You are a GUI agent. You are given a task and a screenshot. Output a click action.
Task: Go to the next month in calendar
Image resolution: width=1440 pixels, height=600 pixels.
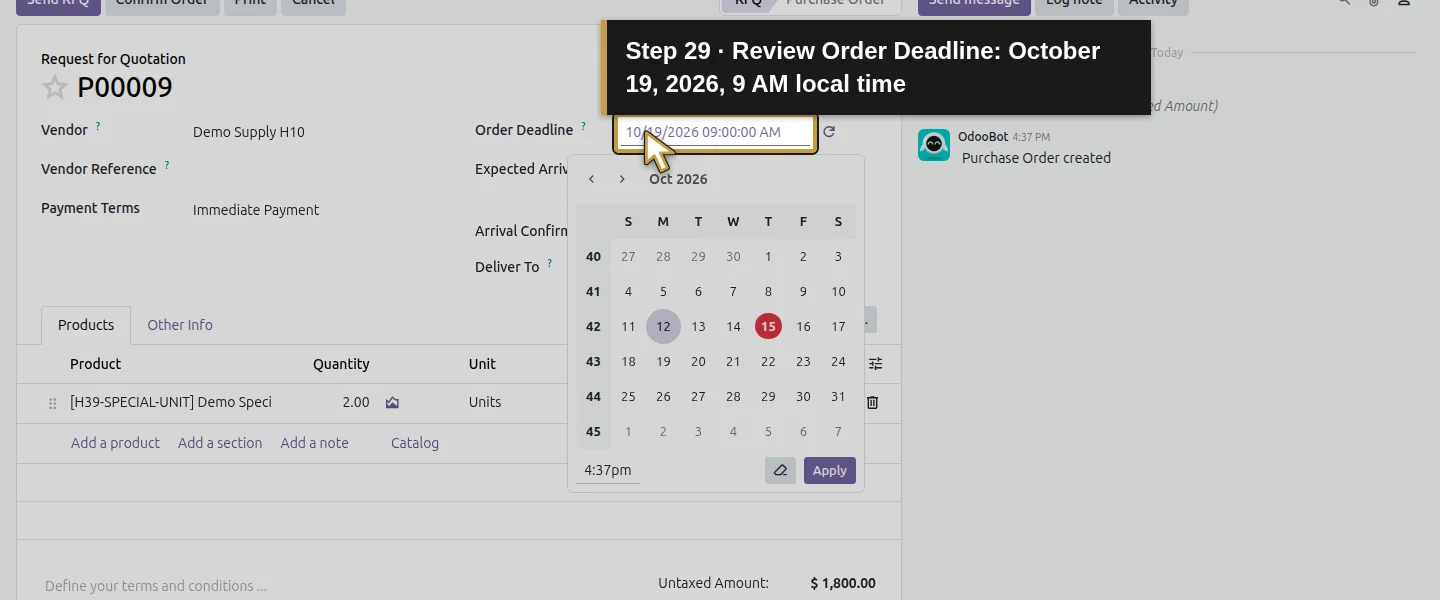click(x=622, y=179)
